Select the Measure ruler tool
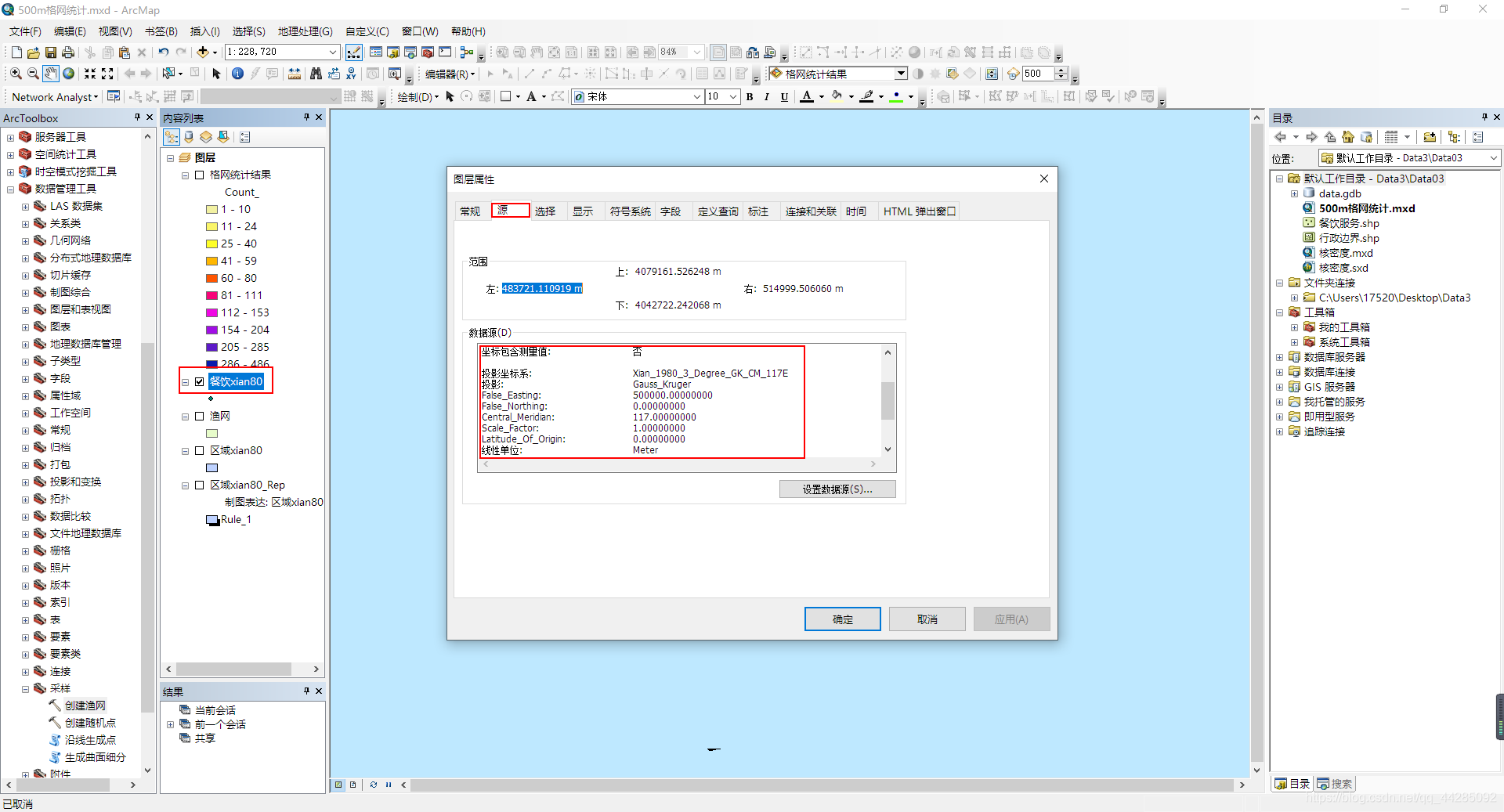The width and height of the screenshot is (1504, 812). point(295,74)
